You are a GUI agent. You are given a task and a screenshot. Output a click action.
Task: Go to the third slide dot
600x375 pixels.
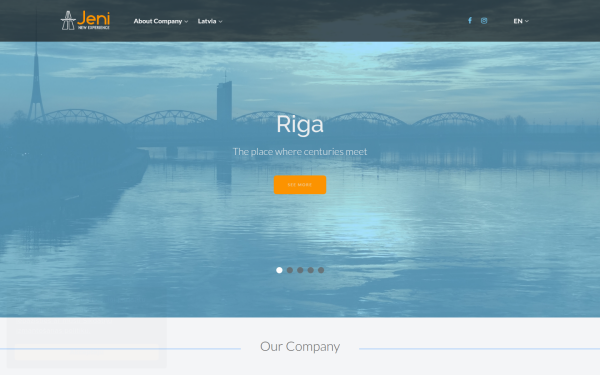point(300,270)
